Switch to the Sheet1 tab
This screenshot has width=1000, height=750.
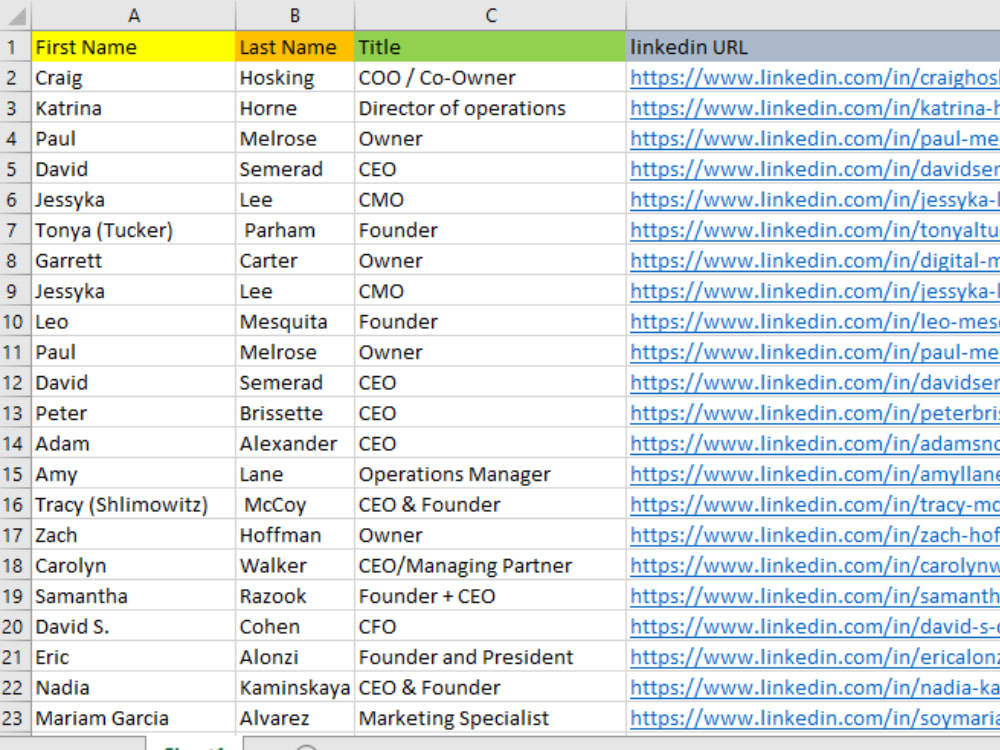click(195, 746)
